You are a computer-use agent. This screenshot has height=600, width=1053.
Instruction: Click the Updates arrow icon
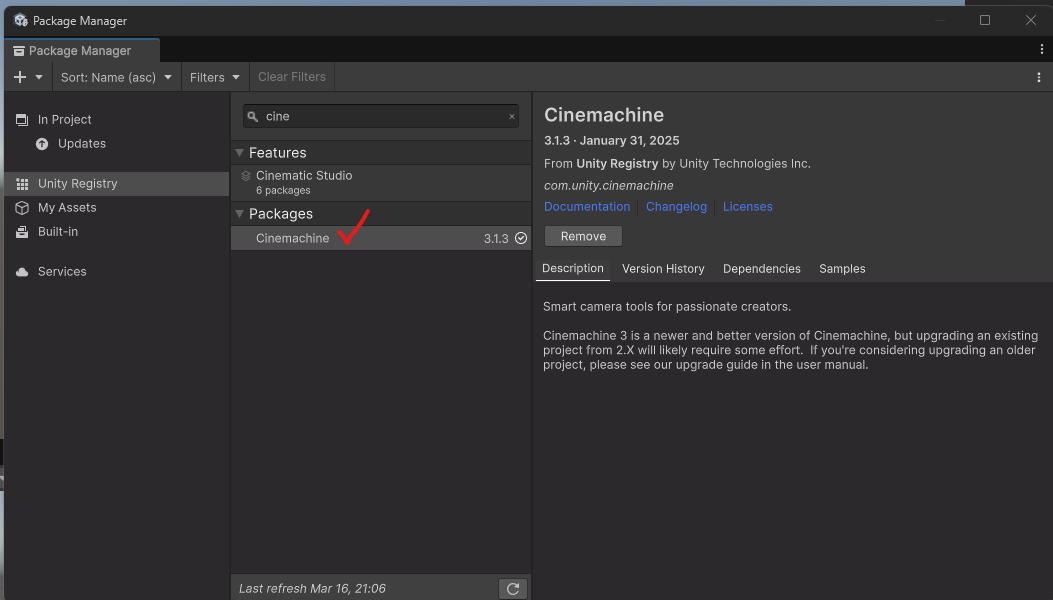(x=42, y=144)
